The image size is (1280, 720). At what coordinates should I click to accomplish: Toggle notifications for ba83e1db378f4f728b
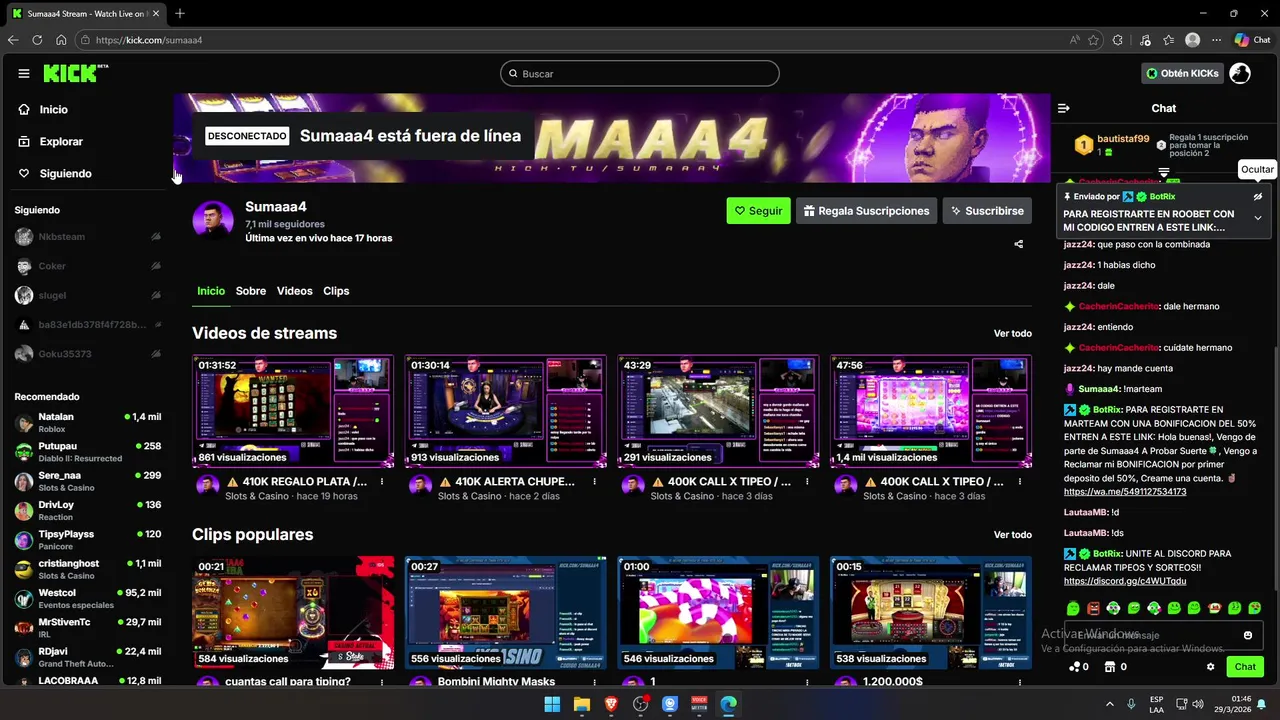pos(156,324)
